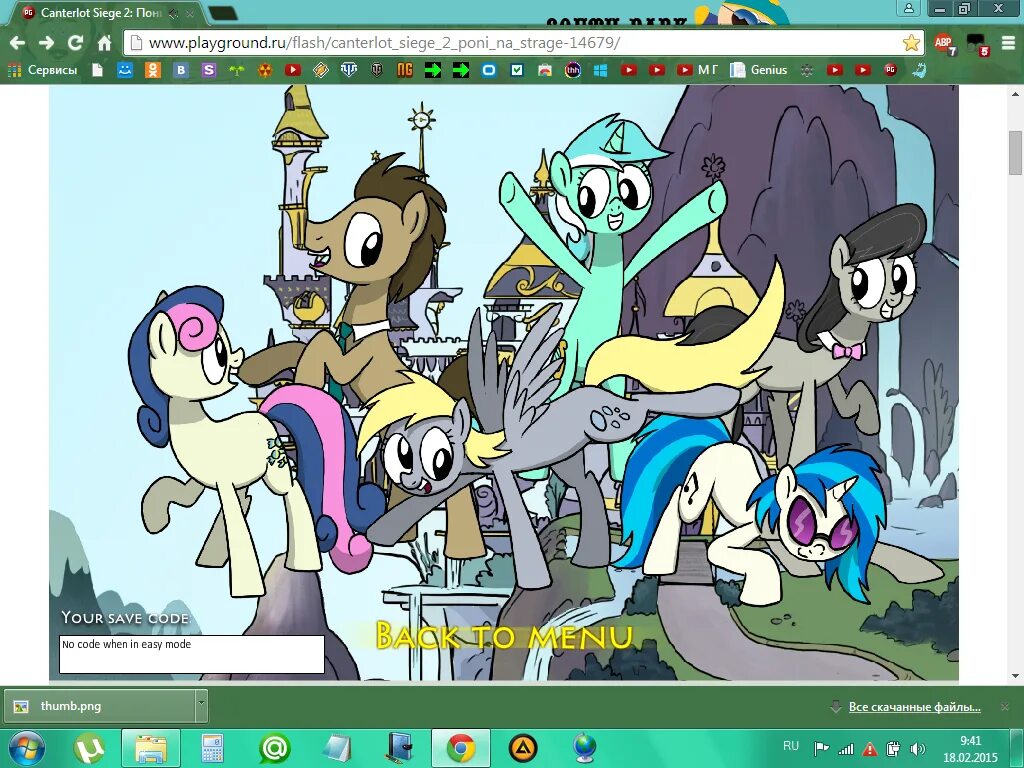Open Action Center flag in the tray

[822, 749]
